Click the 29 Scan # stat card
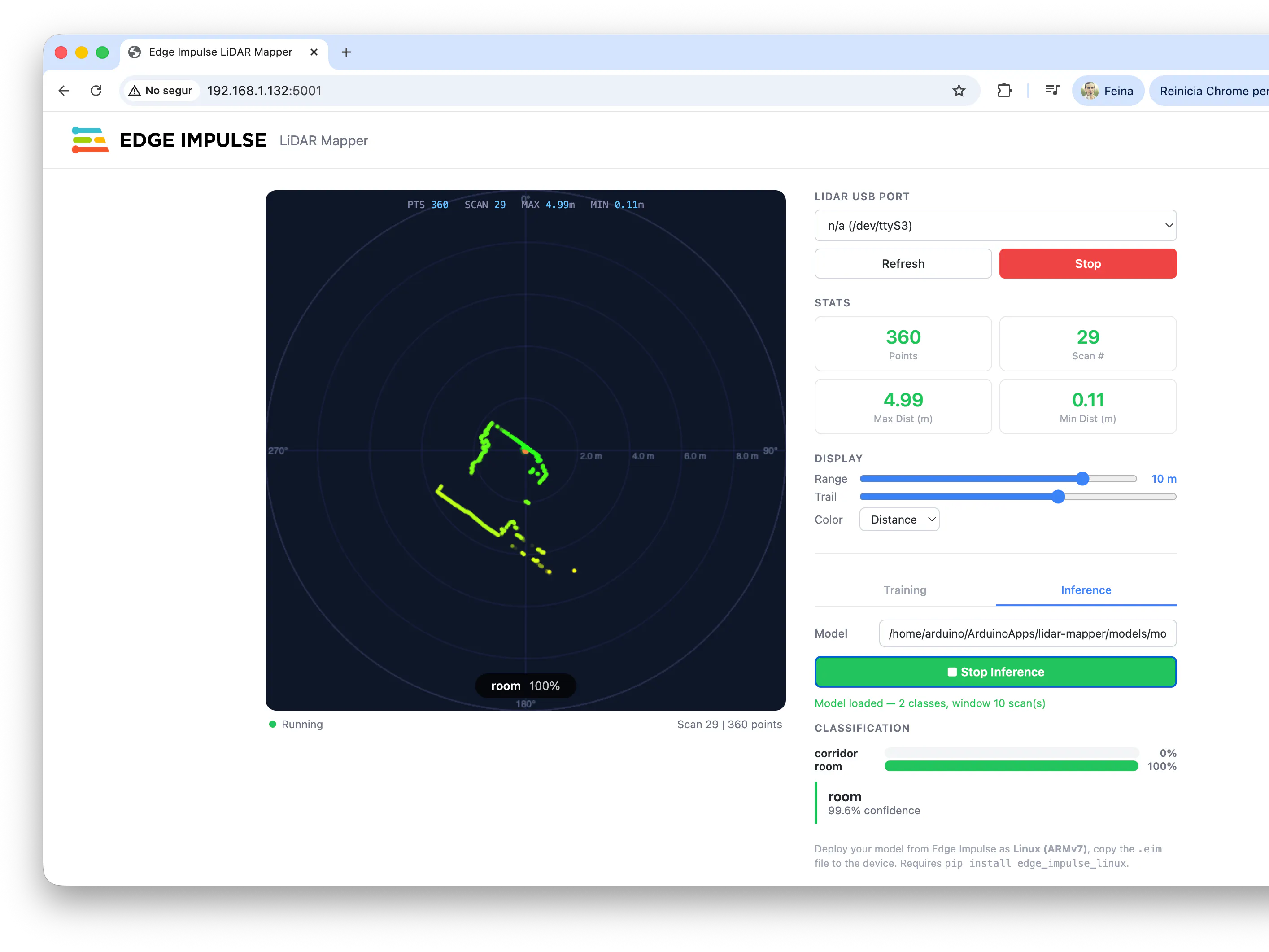The image size is (1269, 952). point(1088,344)
